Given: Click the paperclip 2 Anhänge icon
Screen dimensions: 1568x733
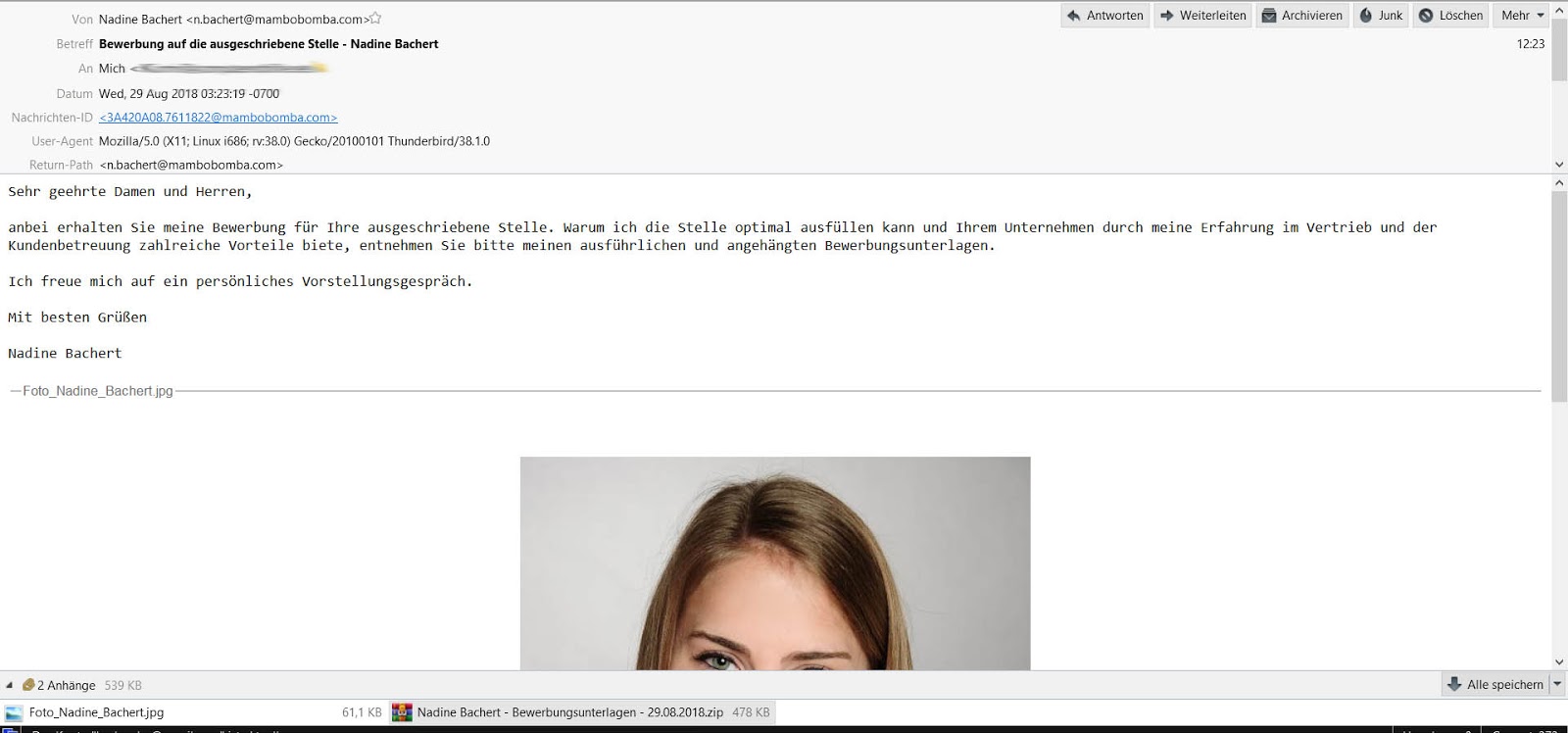Looking at the screenshot, I should click(28, 685).
